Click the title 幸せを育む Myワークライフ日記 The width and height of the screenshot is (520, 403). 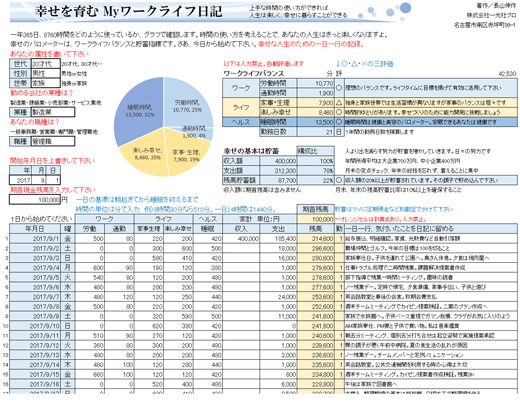[x=128, y=11]
